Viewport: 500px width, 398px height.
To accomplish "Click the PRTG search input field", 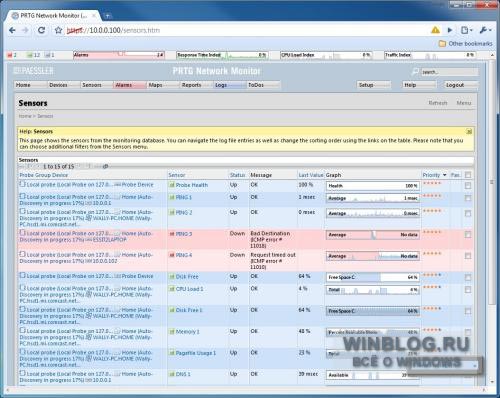I will coord(449,72).
